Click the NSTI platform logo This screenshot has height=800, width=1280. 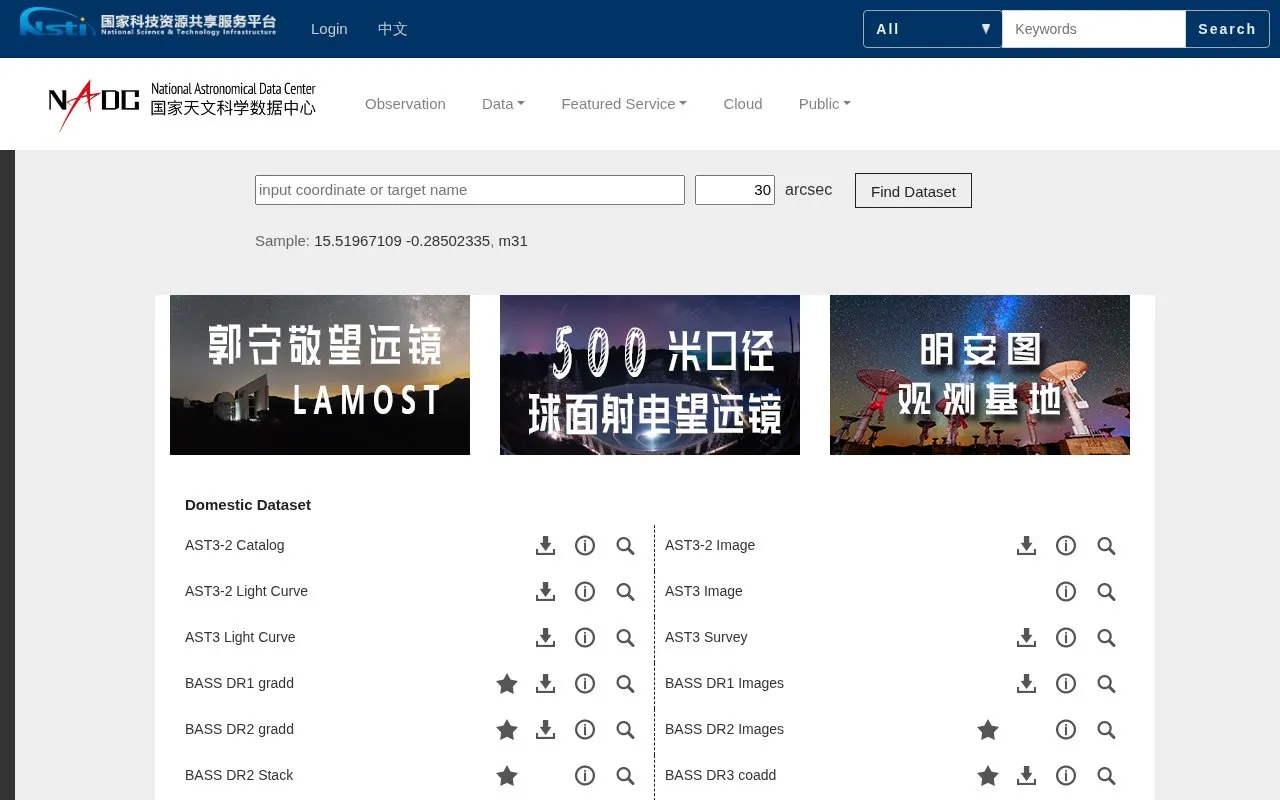pos(148,23)
